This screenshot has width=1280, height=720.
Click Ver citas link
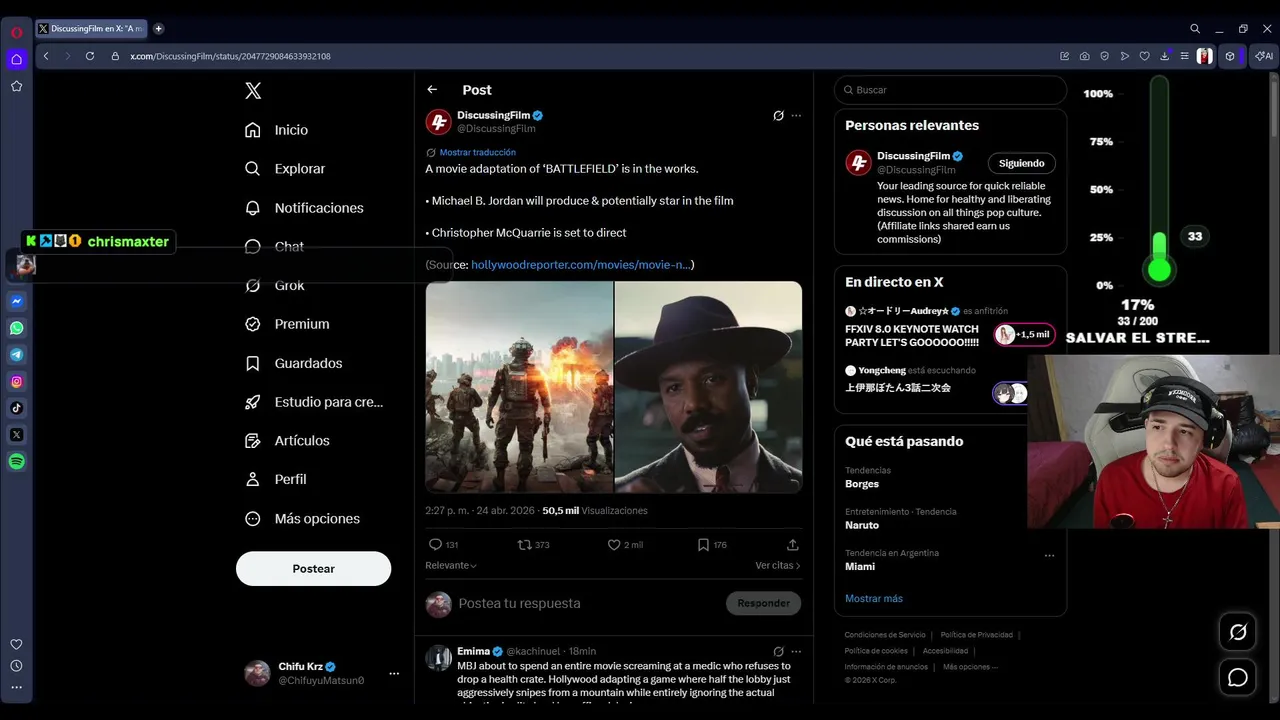pyautogui.click(x=778, y=565)
